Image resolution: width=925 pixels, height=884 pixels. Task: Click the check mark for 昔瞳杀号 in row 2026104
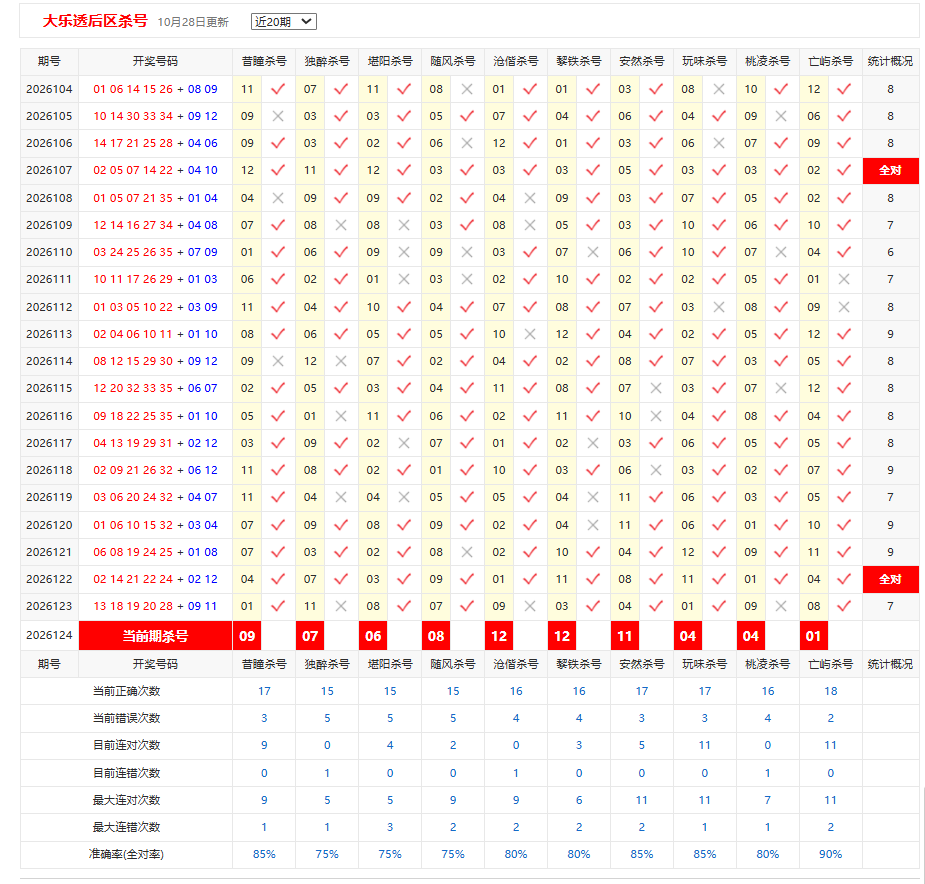(278, 89)
